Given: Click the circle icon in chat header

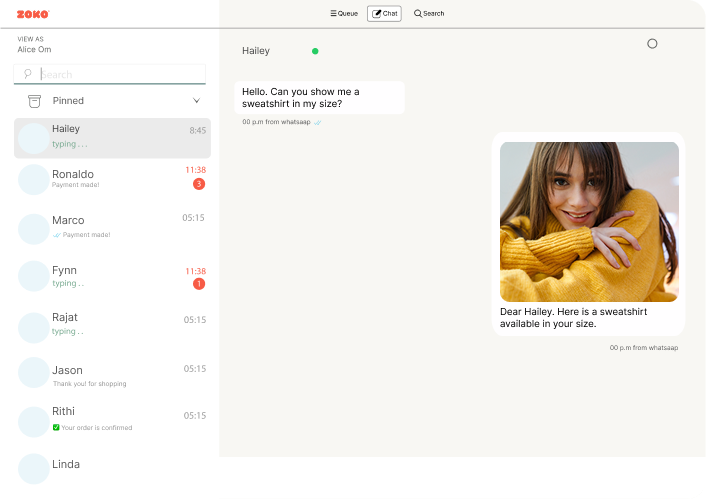Looking at the screenshot, I should pos(652,44).
